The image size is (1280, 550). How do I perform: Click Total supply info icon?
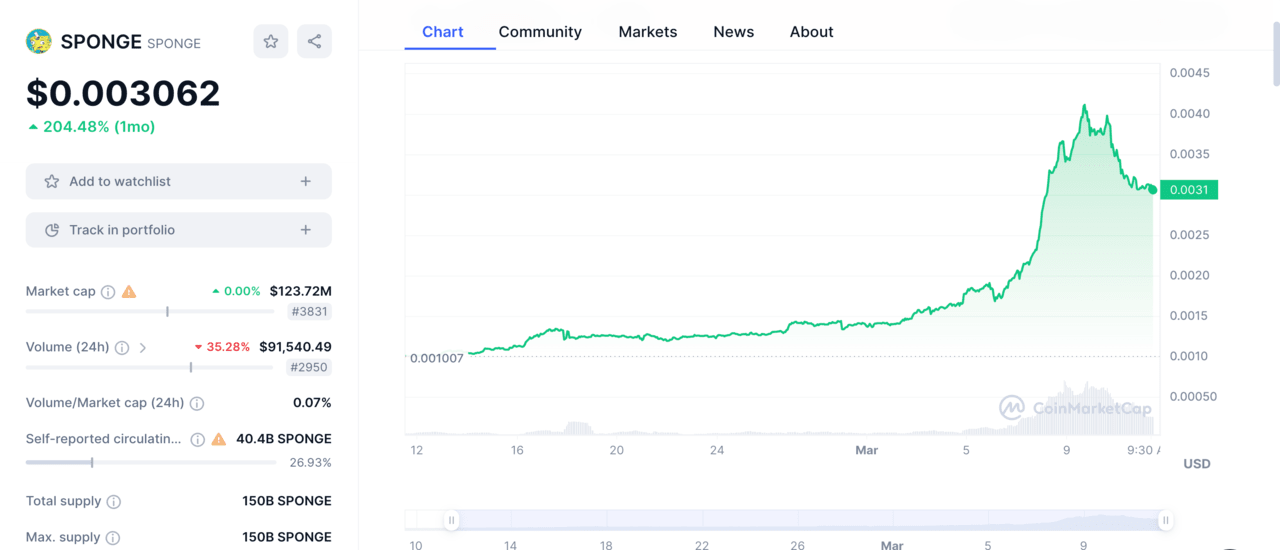click(x=114, y=501)
